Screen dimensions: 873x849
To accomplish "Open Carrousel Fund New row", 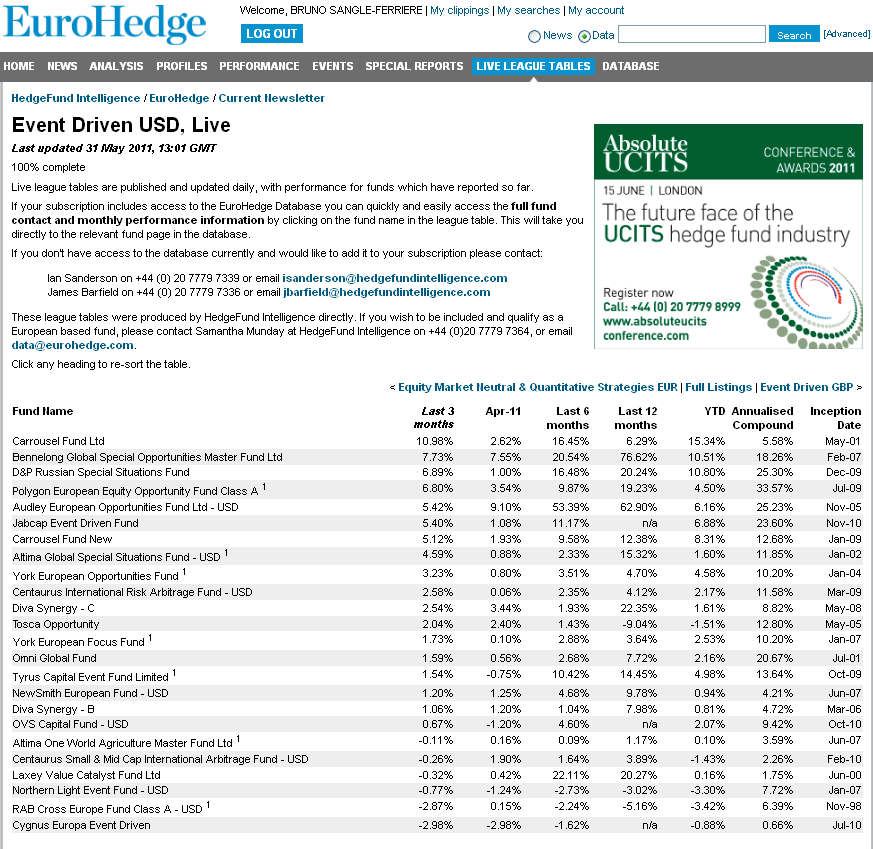I will coord(62,539).
